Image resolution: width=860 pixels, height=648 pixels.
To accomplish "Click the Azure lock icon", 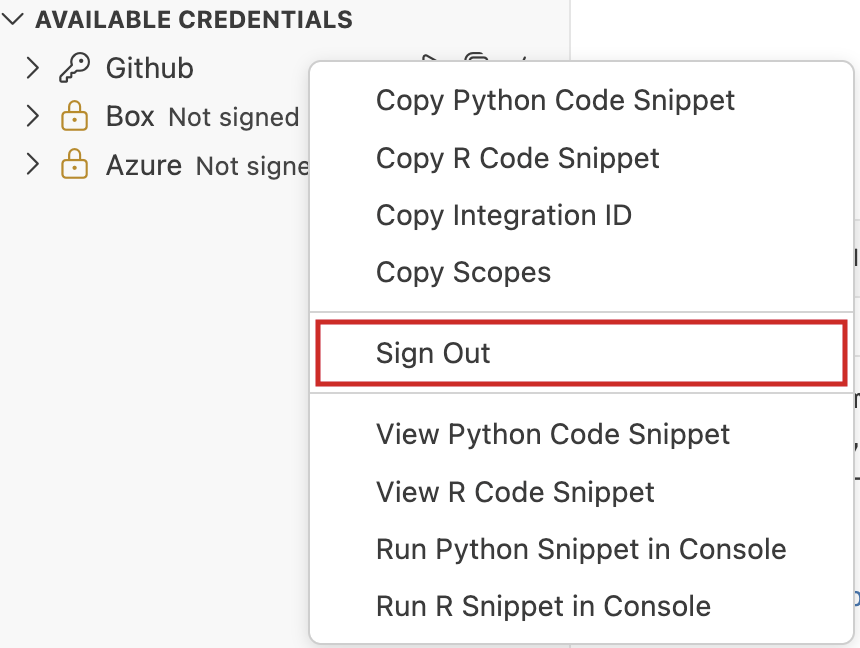I will 74,165.
